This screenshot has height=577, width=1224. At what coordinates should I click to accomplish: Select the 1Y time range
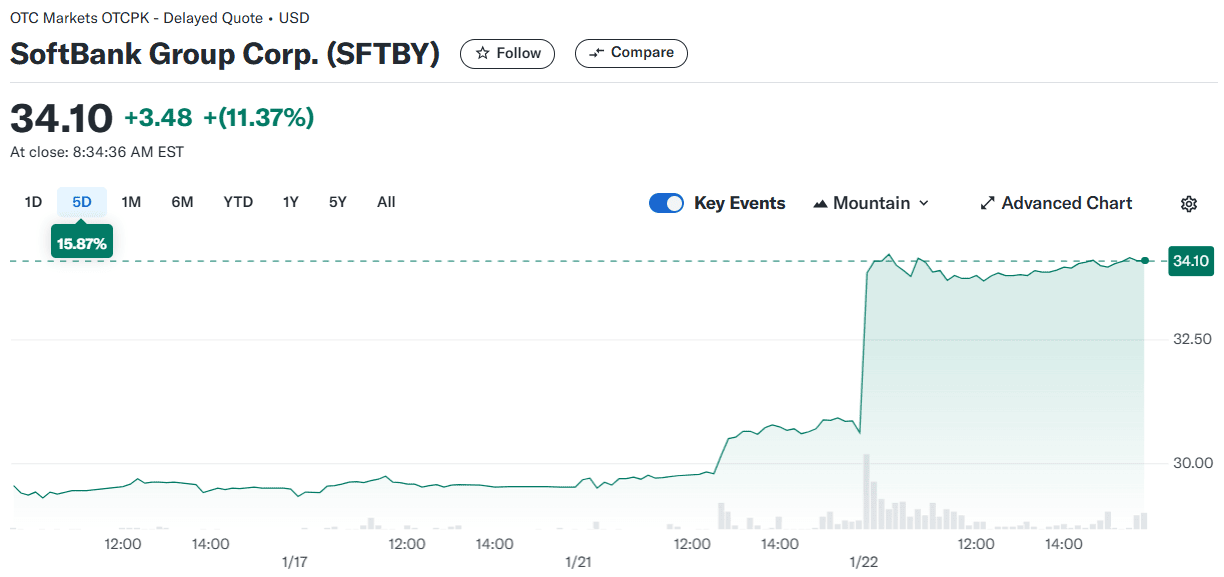(291, 202)
